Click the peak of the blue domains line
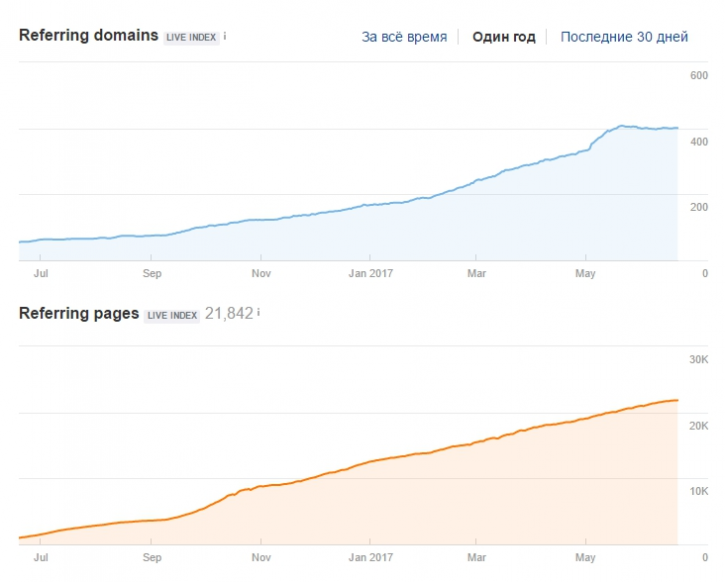The width and height of the screenshot is (725, 582). [x=621, y=126]
